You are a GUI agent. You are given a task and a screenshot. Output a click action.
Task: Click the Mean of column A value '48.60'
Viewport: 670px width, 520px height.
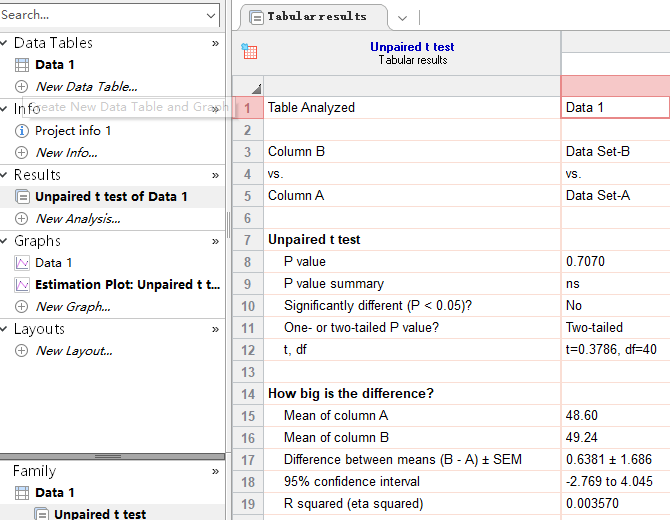pos(616,416)
